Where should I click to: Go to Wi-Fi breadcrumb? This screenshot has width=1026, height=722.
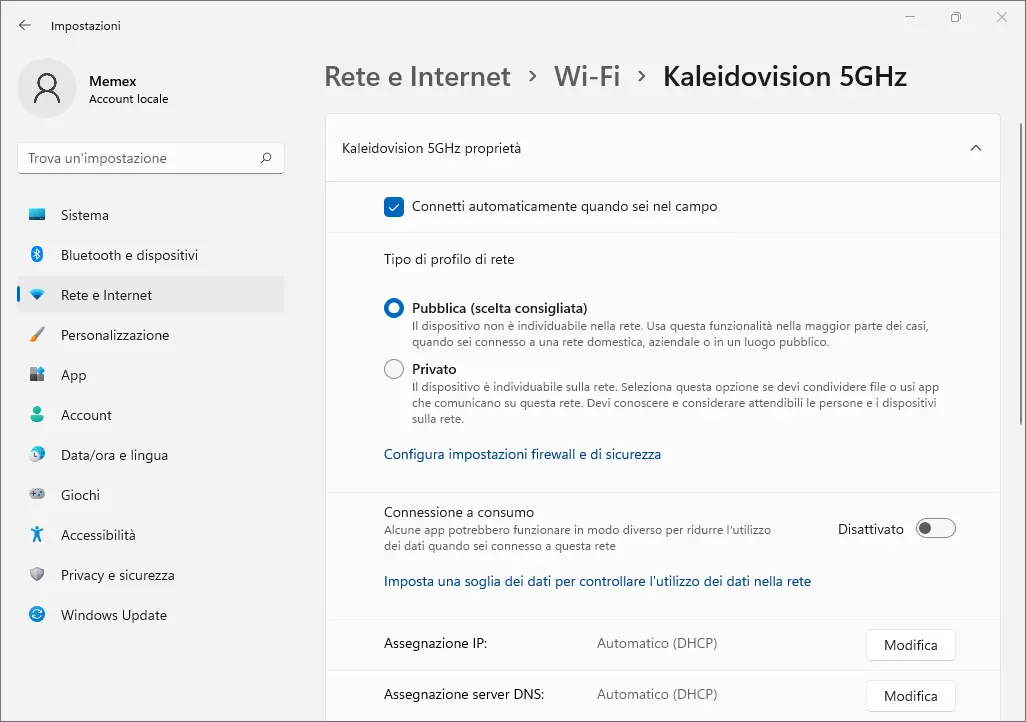(x=587, y=77)
